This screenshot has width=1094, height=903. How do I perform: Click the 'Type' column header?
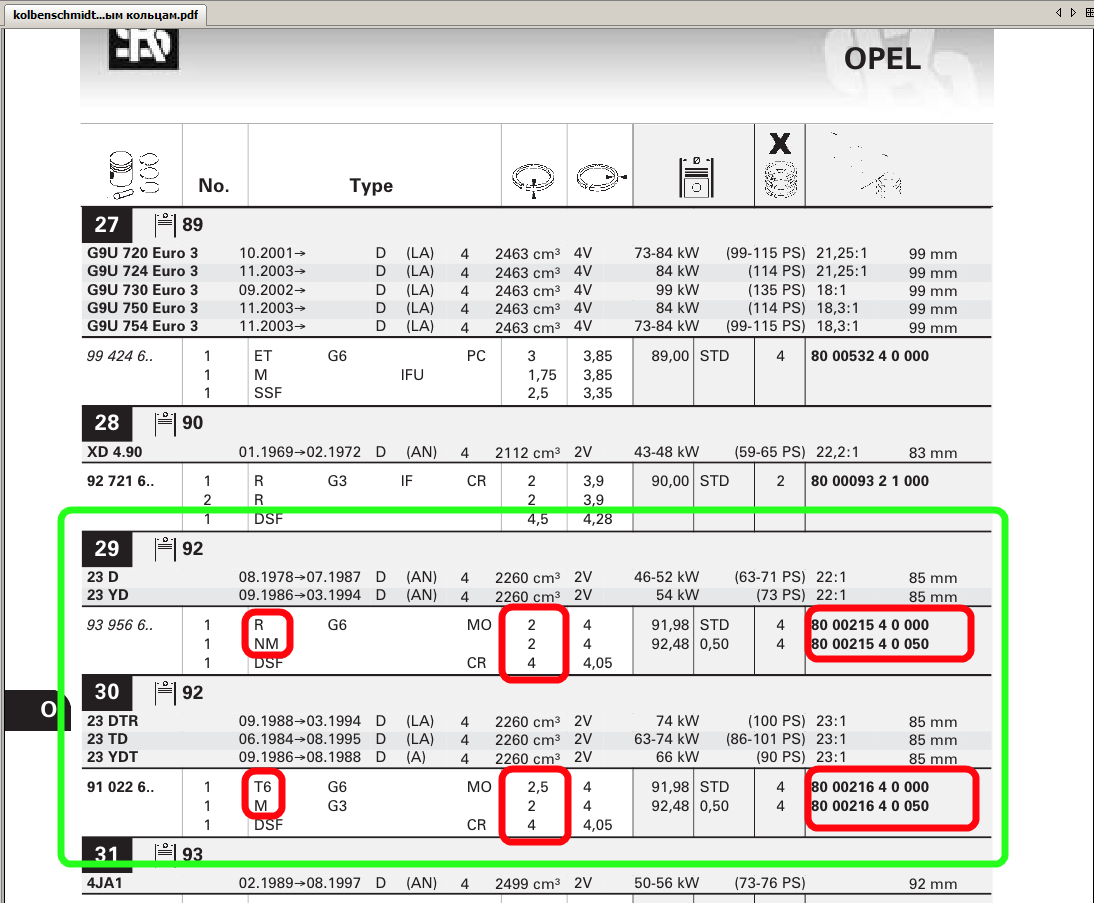[x=371, y=186]
